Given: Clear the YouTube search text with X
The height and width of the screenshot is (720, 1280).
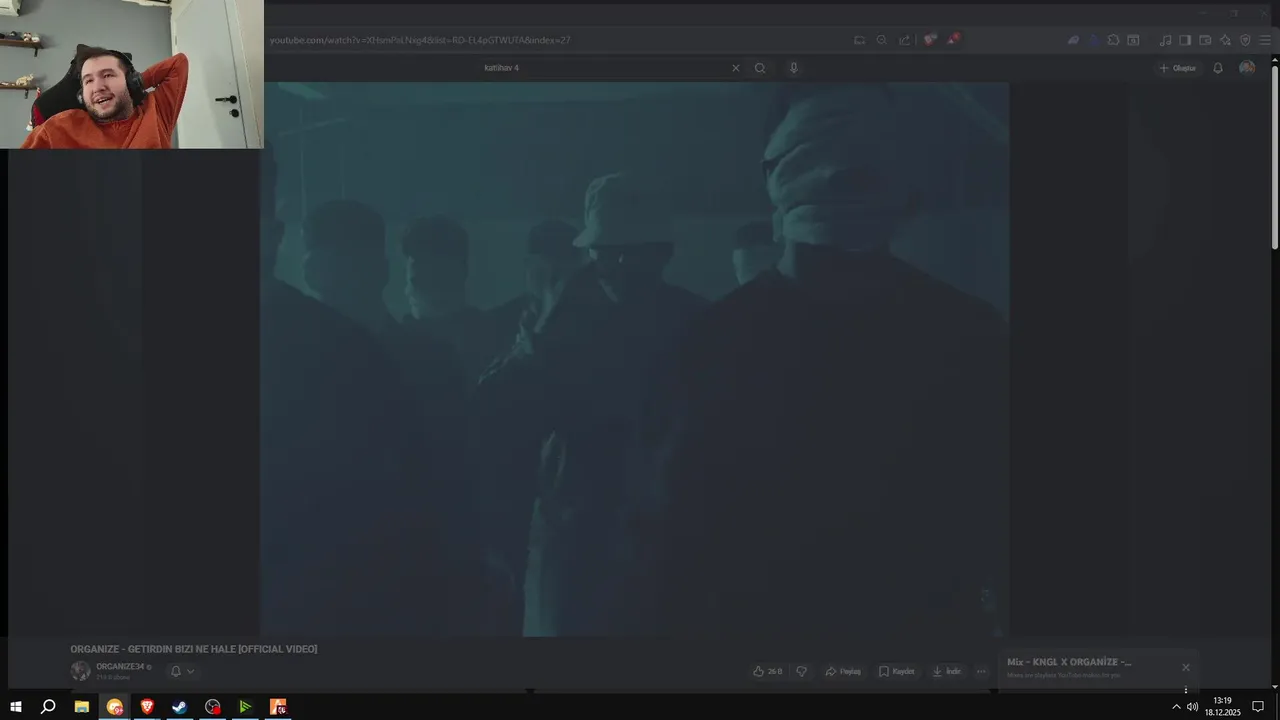Looking at the screenshot, I should pos(736,68).
